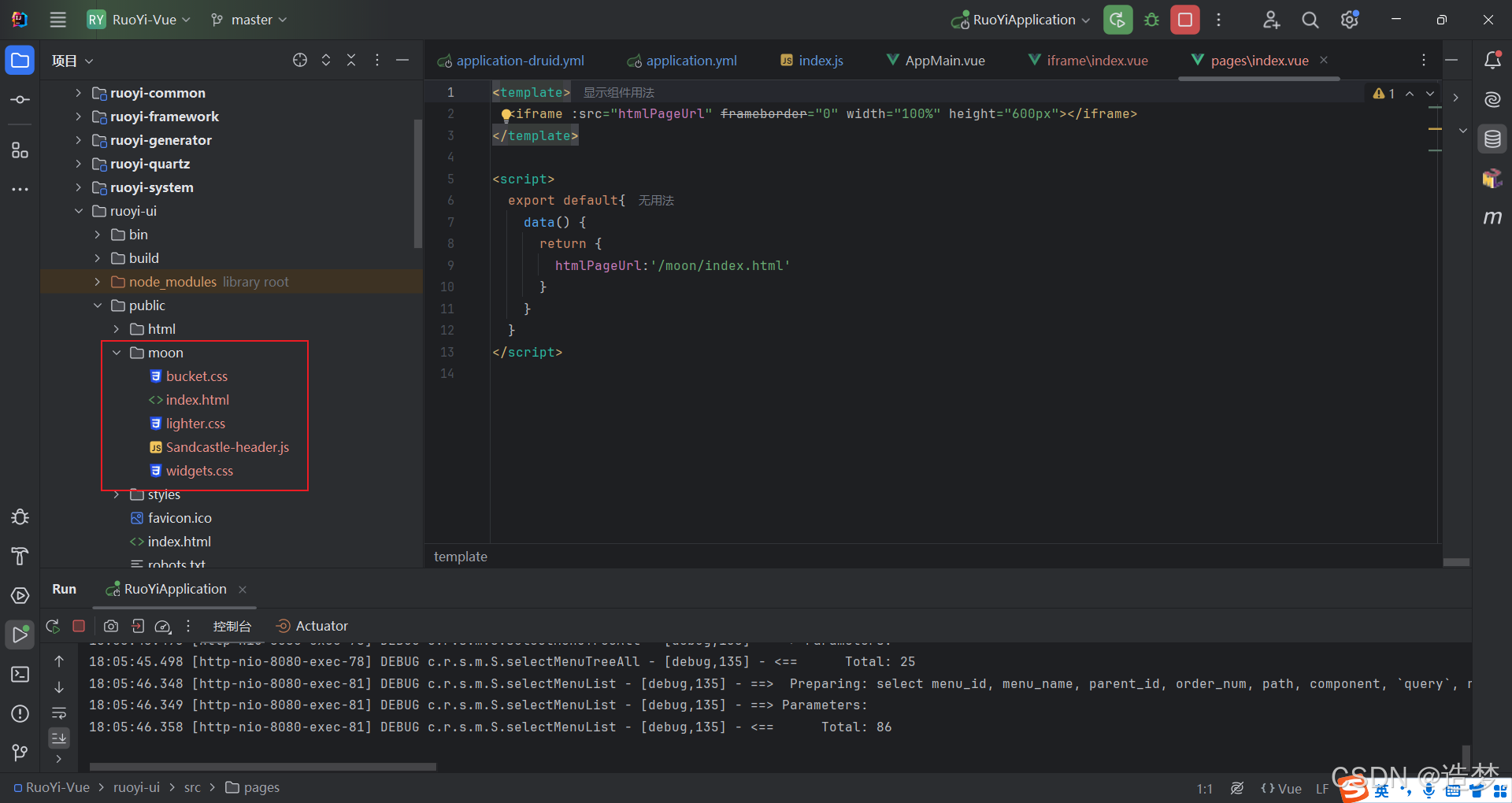Toggle highlighting level inspection icon in status bar
Screen dimensions: 1512x803
1237,788
